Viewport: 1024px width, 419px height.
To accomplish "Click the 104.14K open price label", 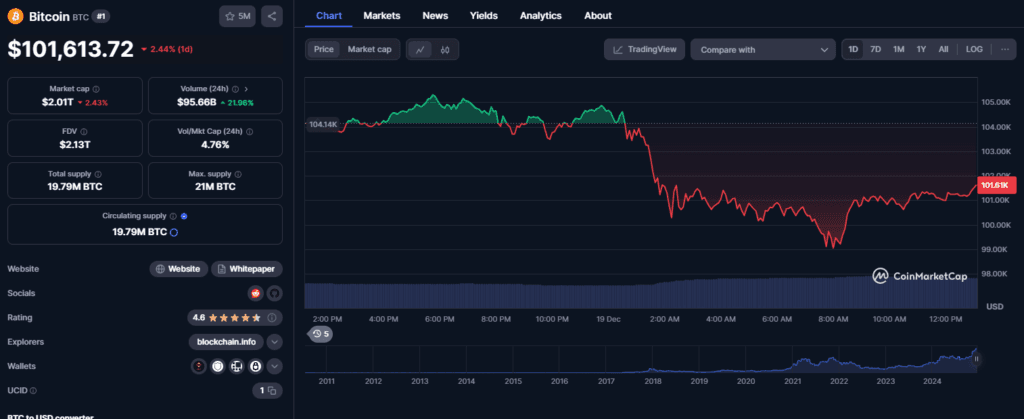I will click(x=323, y=124).
